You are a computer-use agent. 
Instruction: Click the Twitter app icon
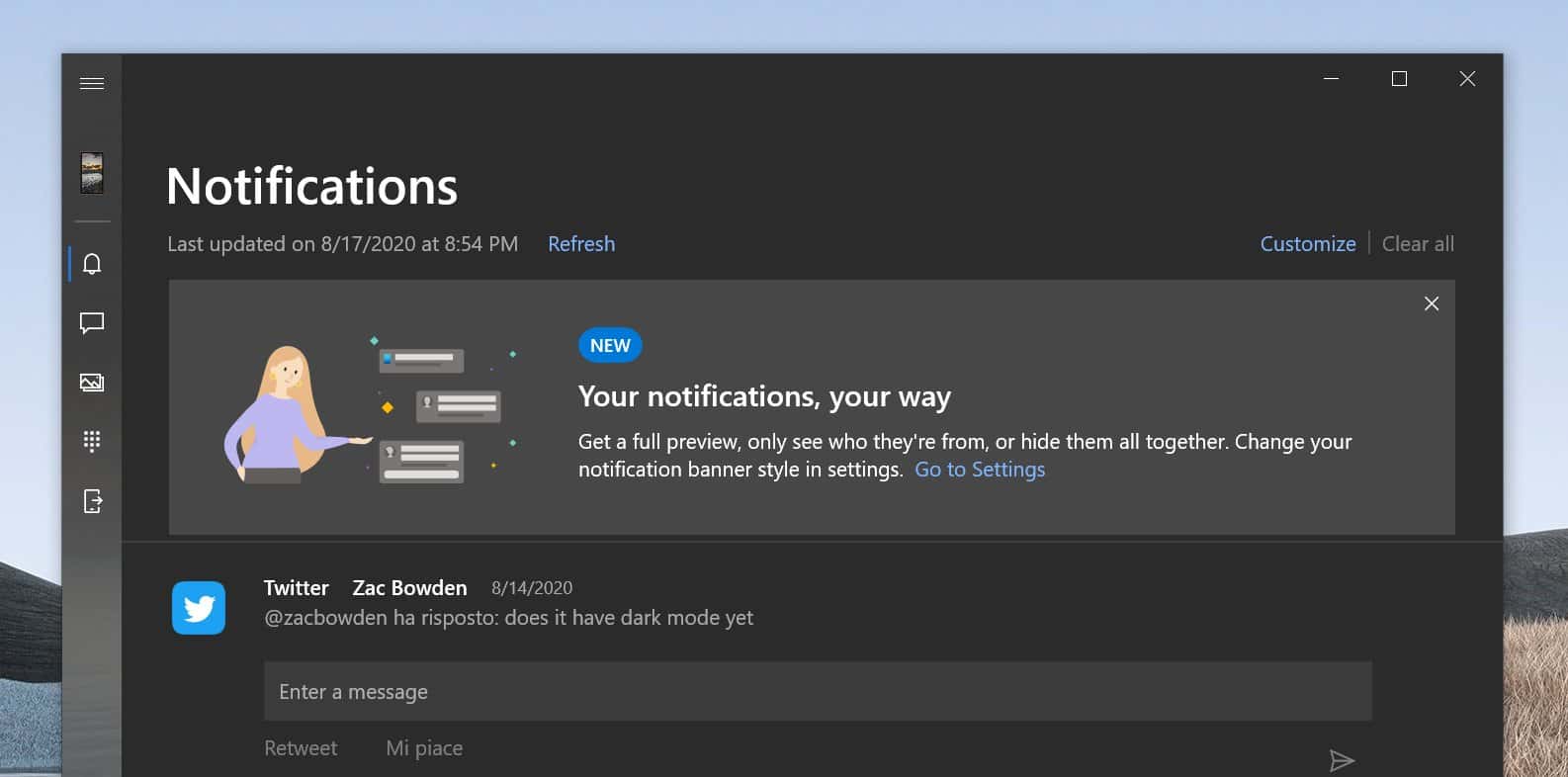coord(199,608)
